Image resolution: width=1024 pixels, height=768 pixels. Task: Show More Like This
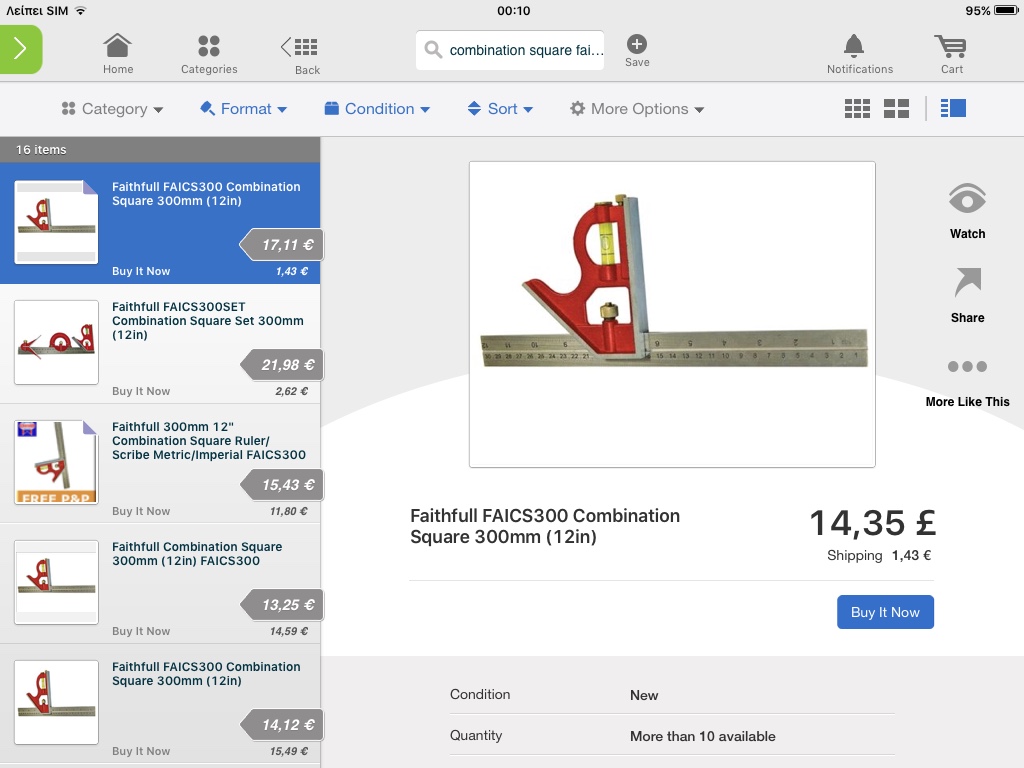[967, 382]
